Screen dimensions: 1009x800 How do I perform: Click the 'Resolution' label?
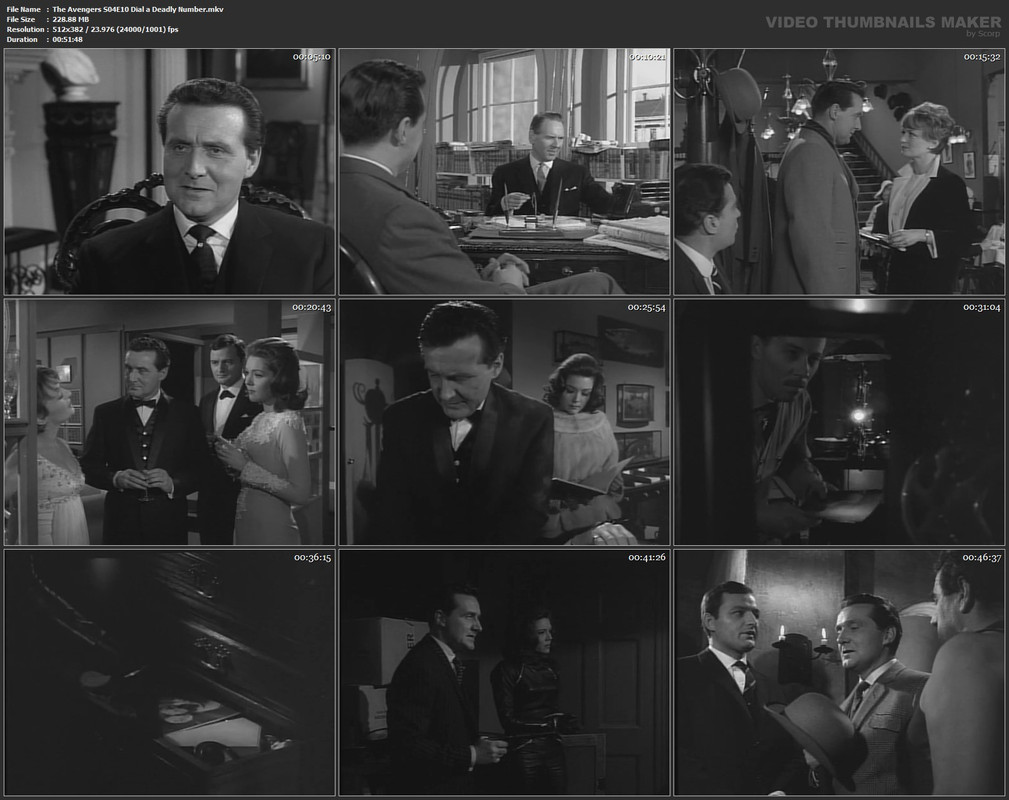(26, 30)
